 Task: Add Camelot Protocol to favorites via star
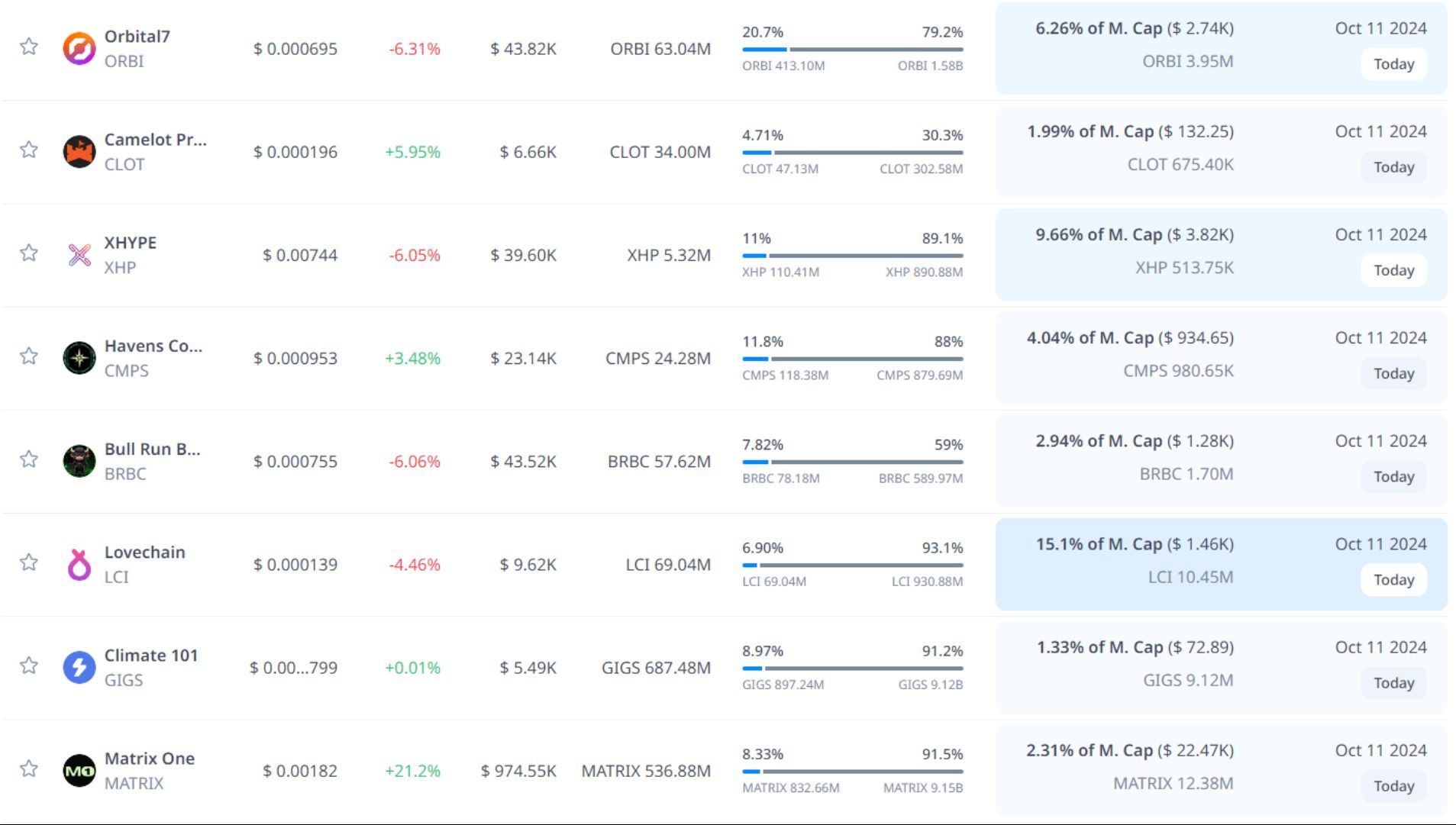pyautogui.click(x=29, y=150)
